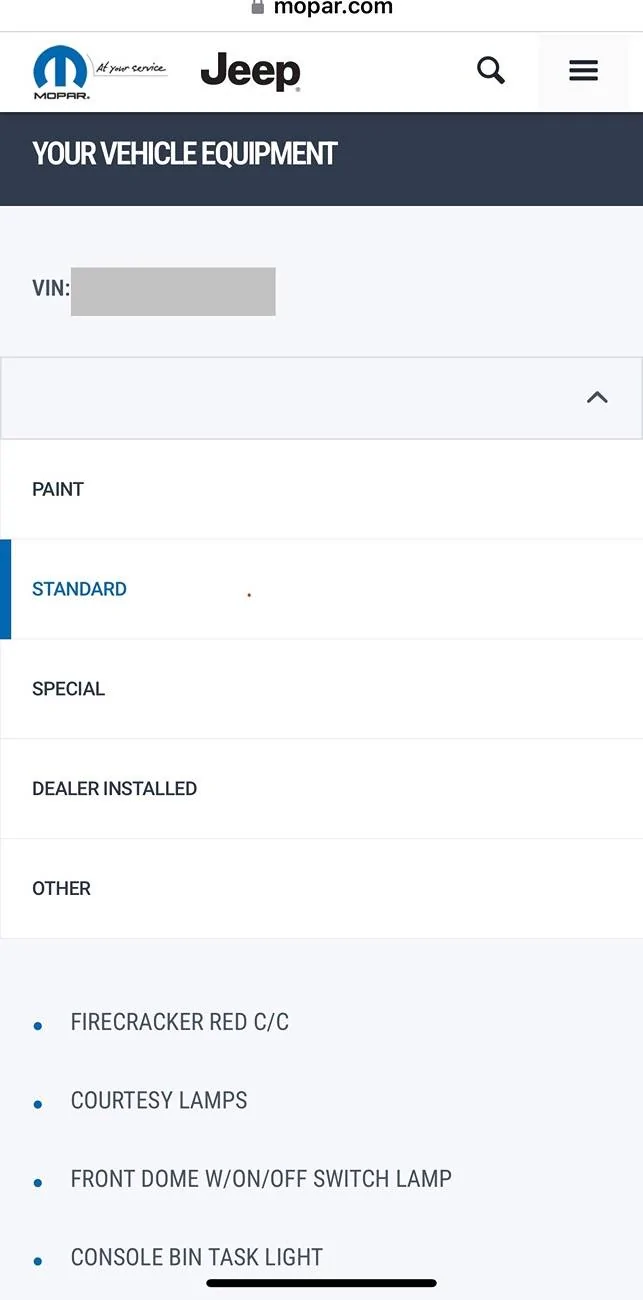This screenshot has height=1300, width=643.
Task: Collapse the equipment category dropdown chevron
Action: pyautogui.click(x=597, y=397)
